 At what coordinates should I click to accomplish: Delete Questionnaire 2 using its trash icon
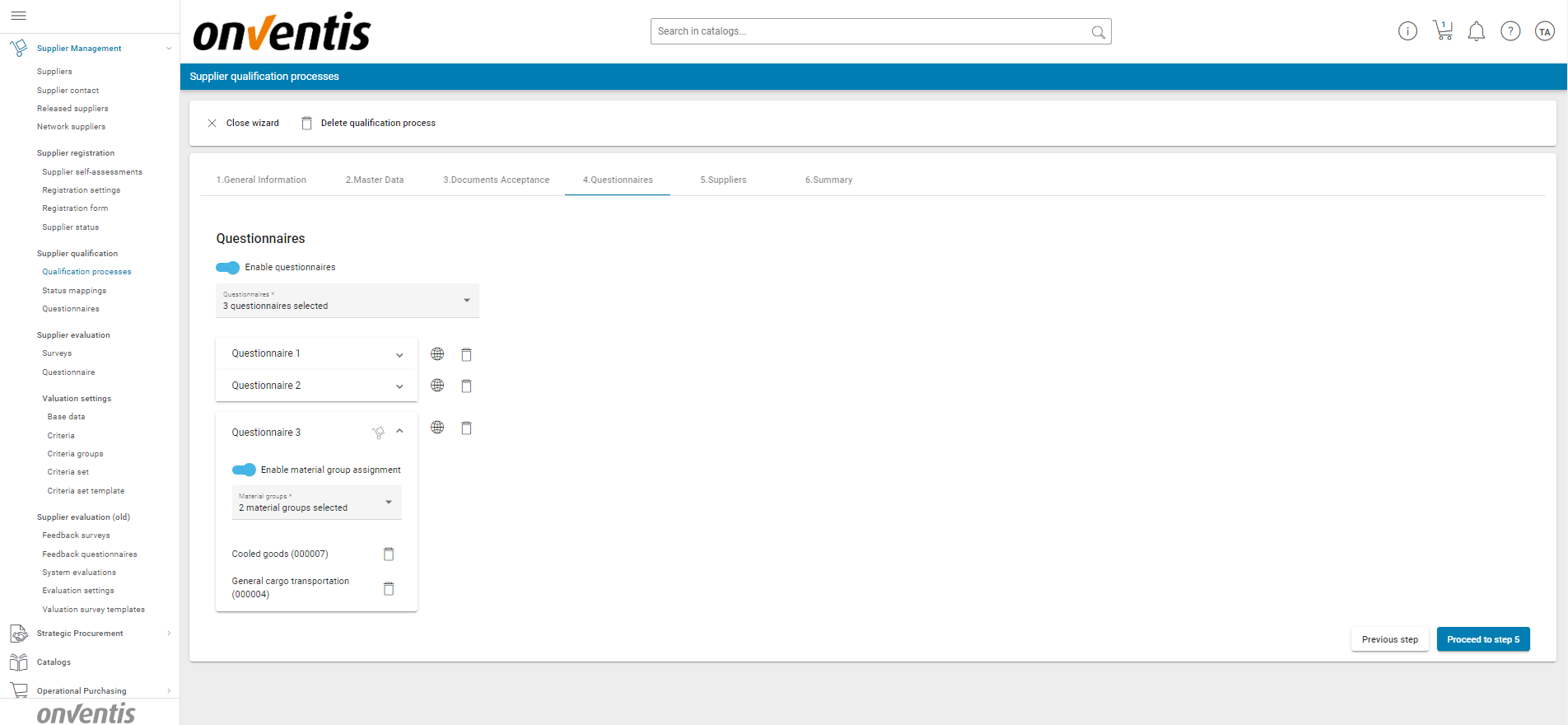click(466, 386)
